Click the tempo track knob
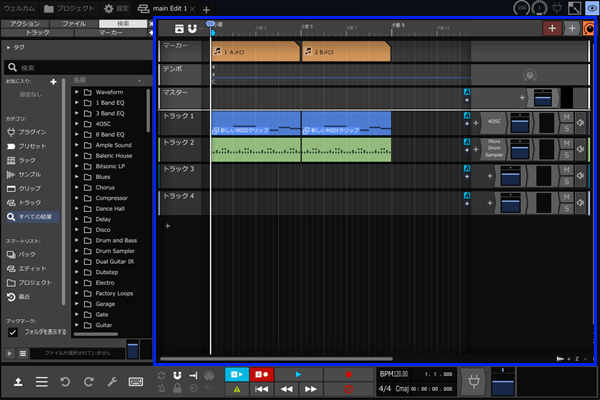This screenshot has width=600, height=400. click(529, 76)
